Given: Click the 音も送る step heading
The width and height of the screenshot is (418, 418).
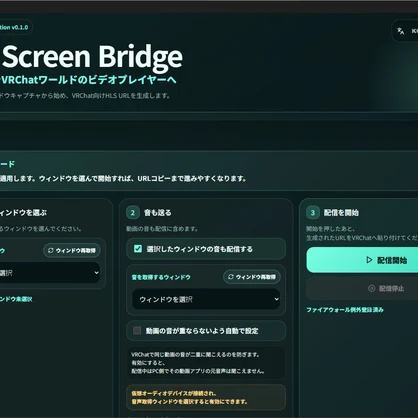Looking at the screenshot, I should click(158, 213).
